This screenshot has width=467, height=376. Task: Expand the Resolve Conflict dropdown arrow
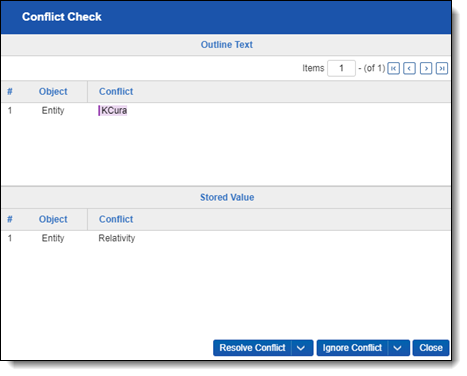tap(302, 348)
